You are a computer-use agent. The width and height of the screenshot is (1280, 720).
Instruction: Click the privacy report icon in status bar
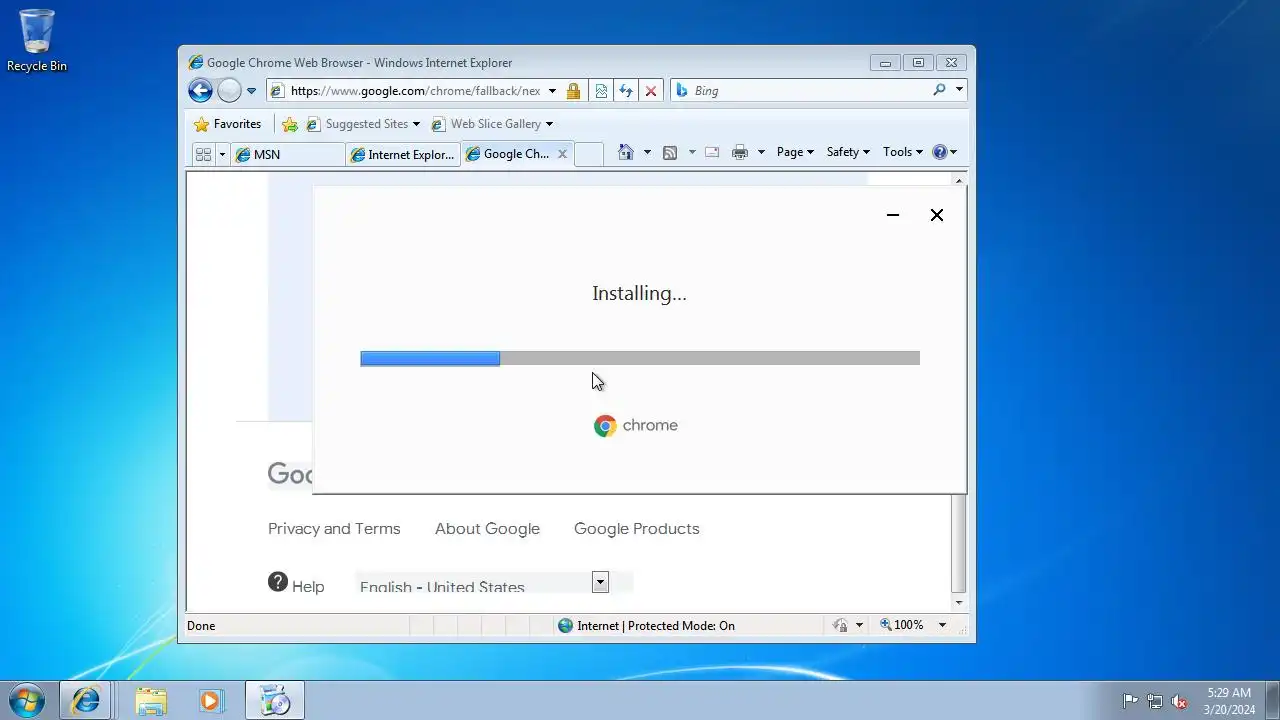tap(841, 625)
